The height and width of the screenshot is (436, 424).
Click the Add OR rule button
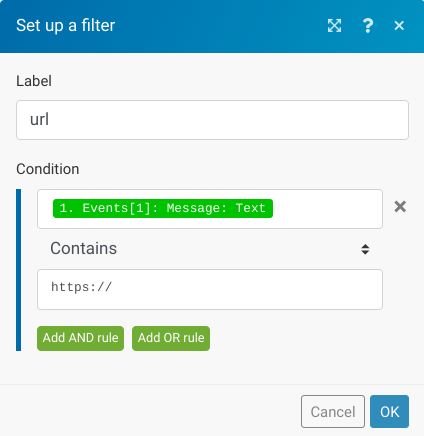tap(171, 338)
